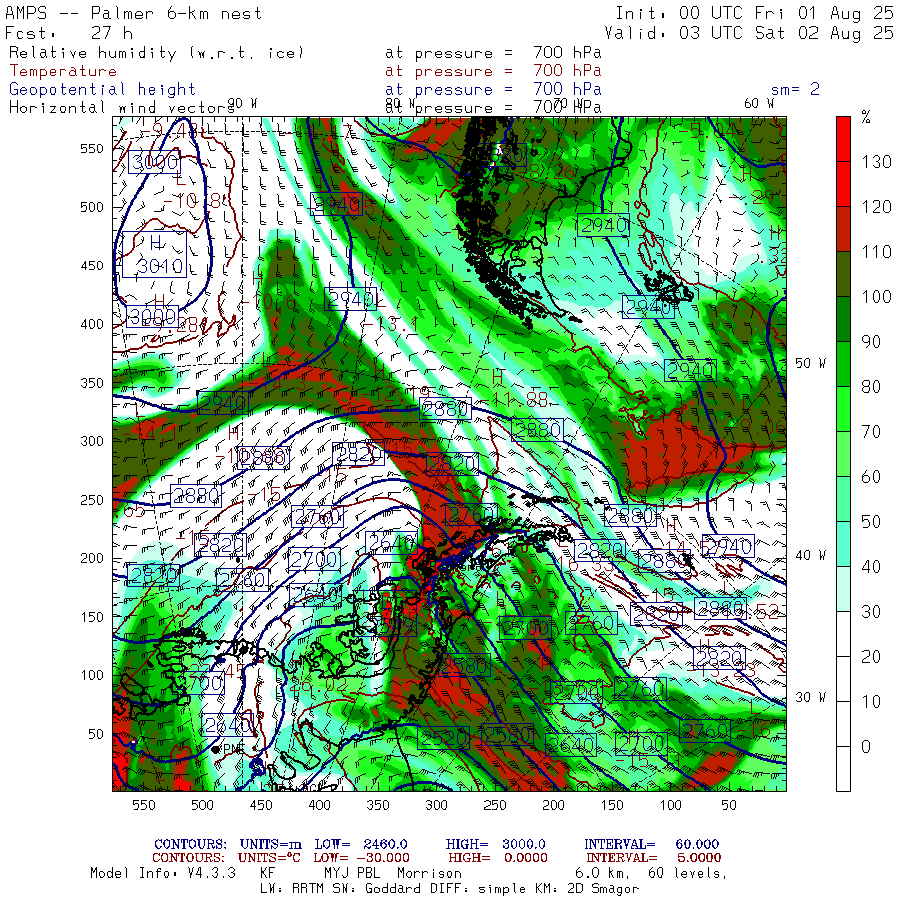Click the olive legend band between 100 and 110
900x900 pixels.
(x=843, y=274)
